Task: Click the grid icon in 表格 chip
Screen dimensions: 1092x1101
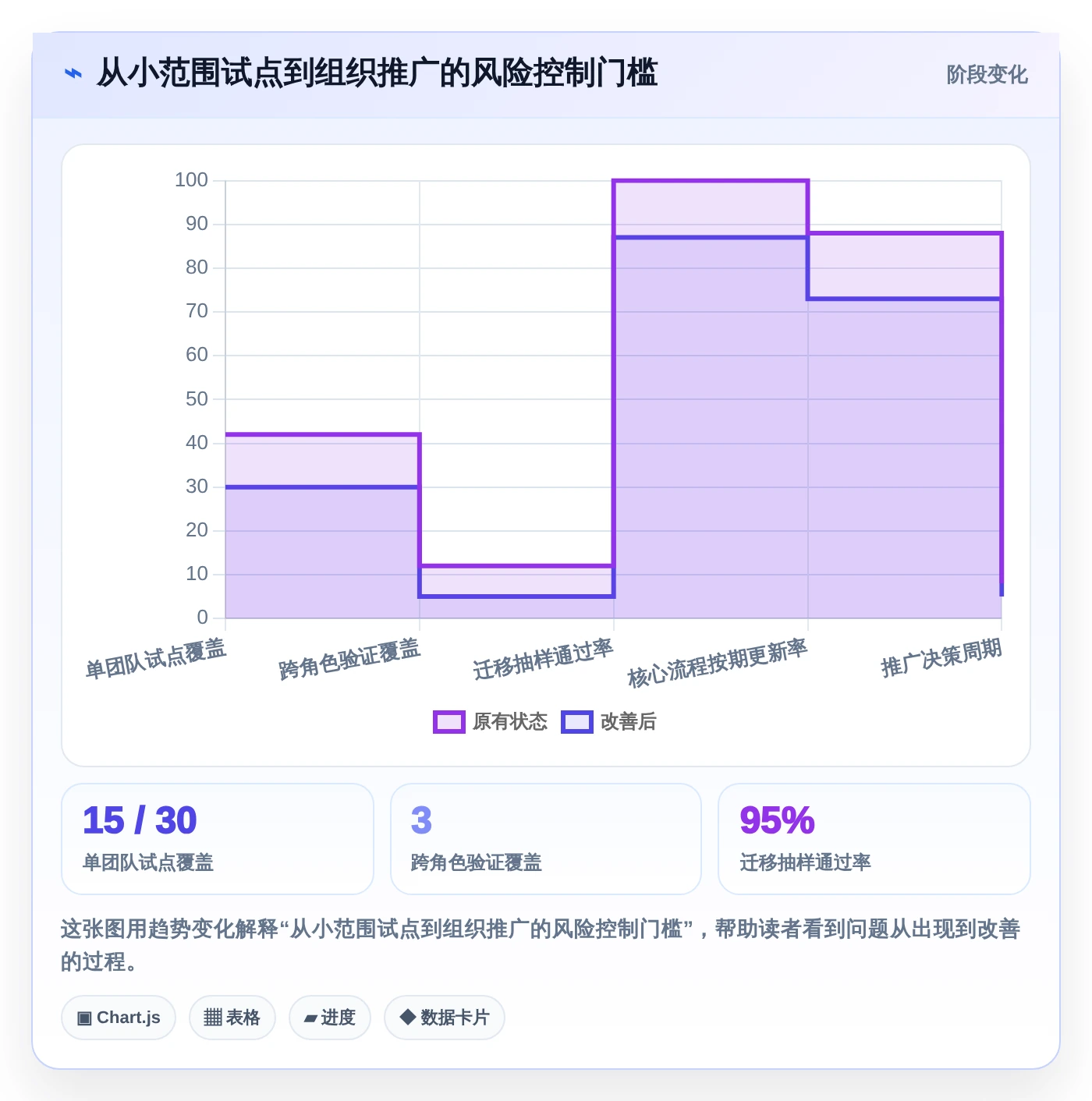Action: tap(213, 1018)
